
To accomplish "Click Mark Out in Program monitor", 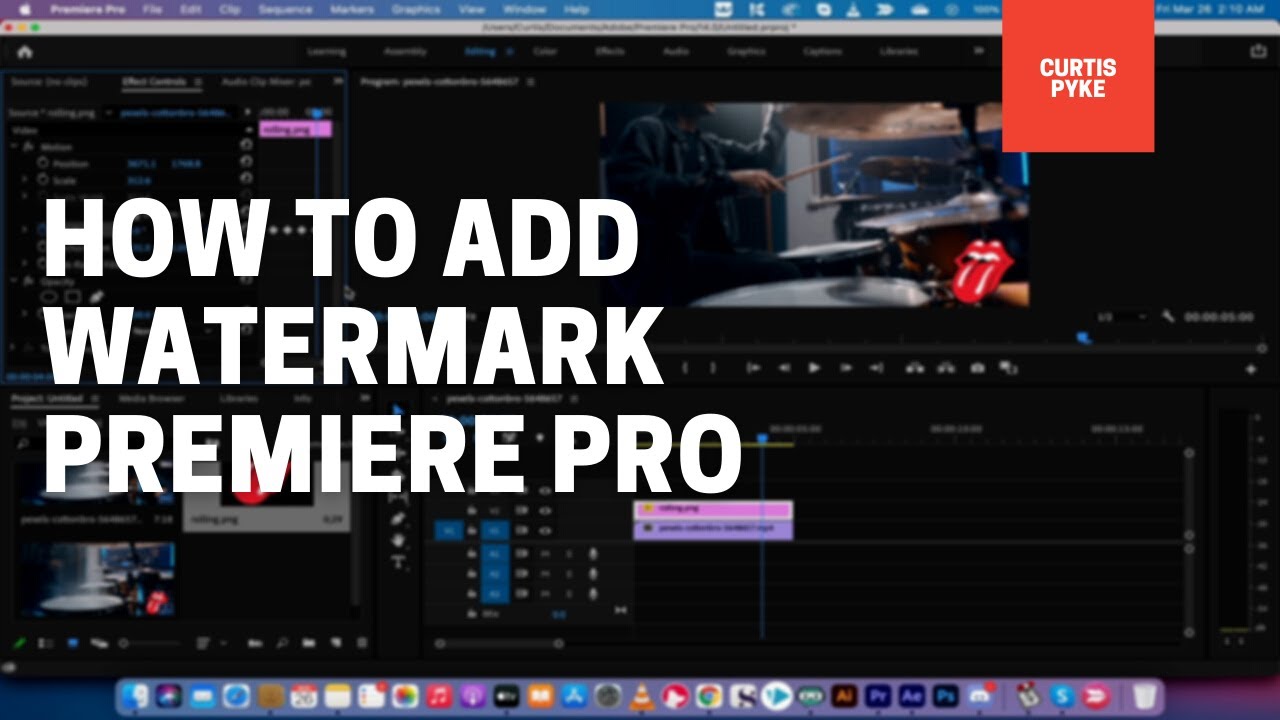I will [x=713, y=368].
